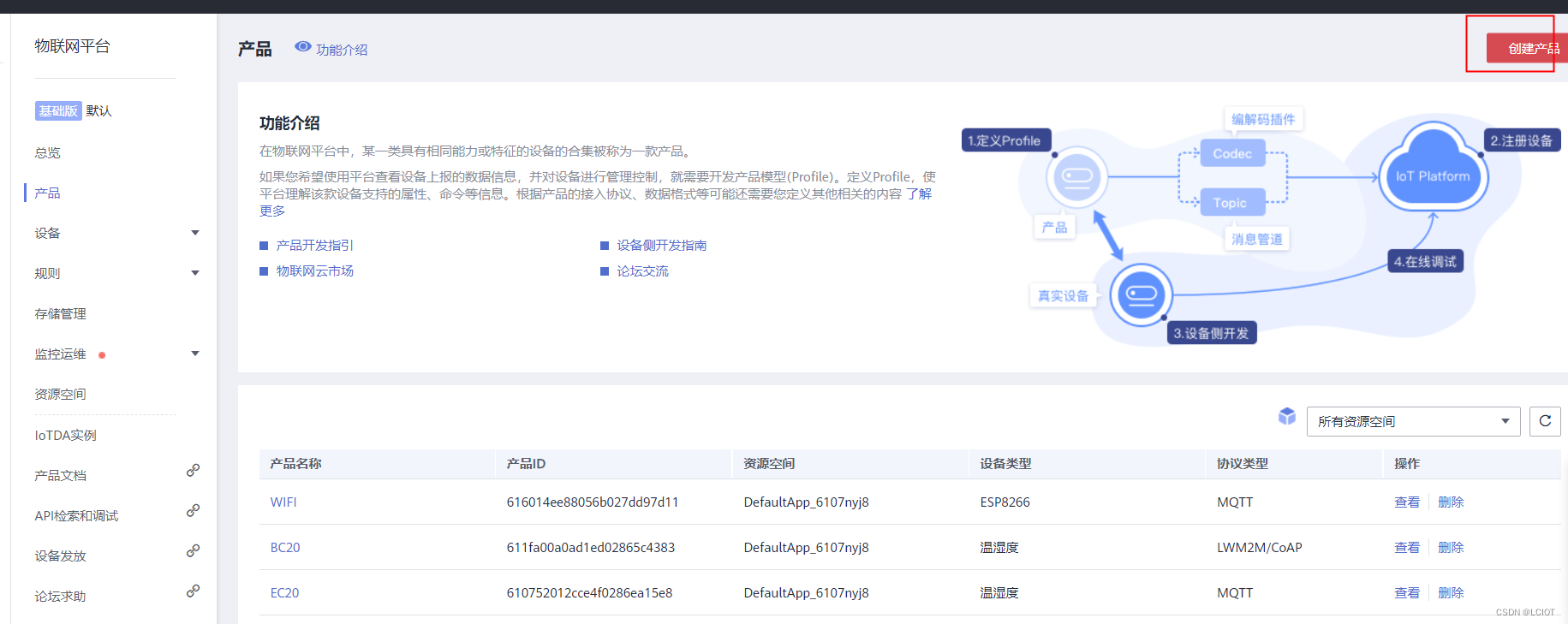Image resolution: width=1568 pixels, height=624 pixels.
Task: Open the EC20 product name link
Action: click(285, 592)
